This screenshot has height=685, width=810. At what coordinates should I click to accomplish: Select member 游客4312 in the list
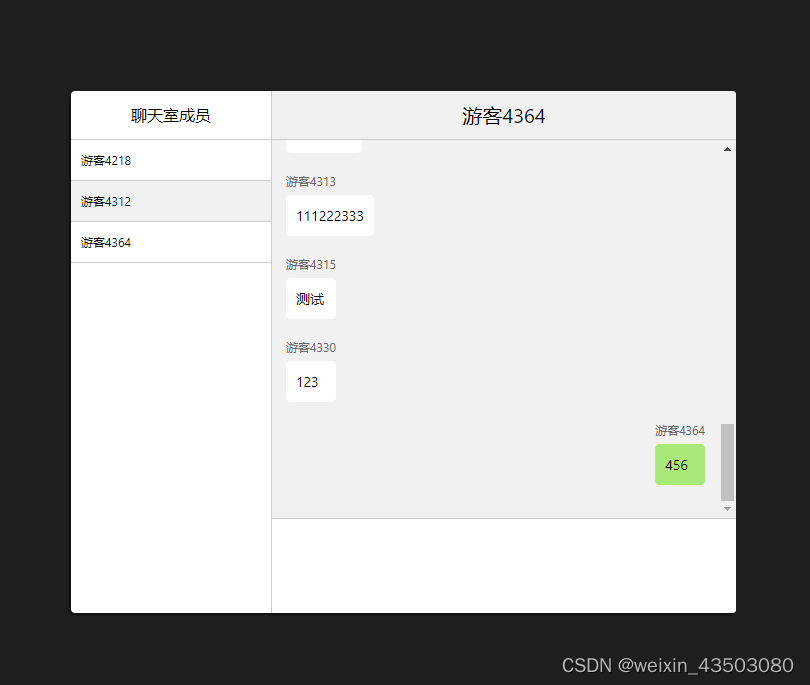pyautogui.click(x=171, y=201)
